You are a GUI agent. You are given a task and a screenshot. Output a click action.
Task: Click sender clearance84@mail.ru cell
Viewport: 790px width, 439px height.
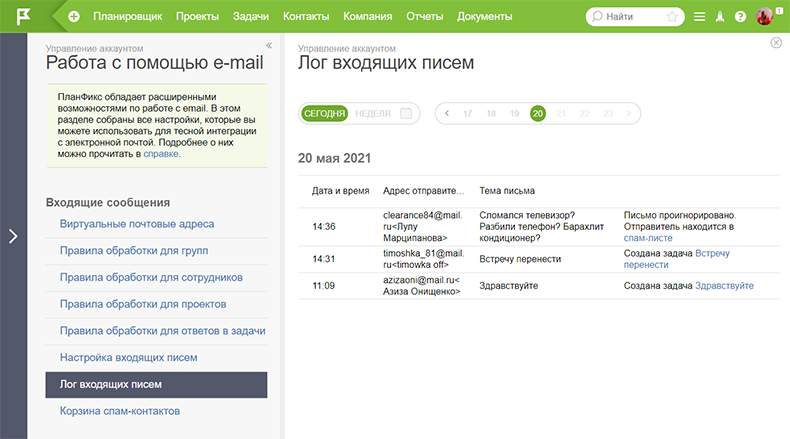click(x=423, y=226)
